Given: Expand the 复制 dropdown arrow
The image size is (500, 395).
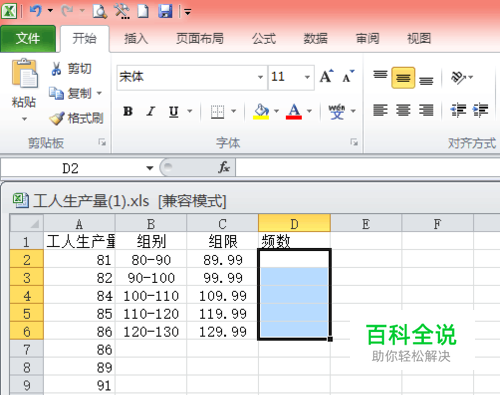Looking at the screenshot, I should pos(99,93).
